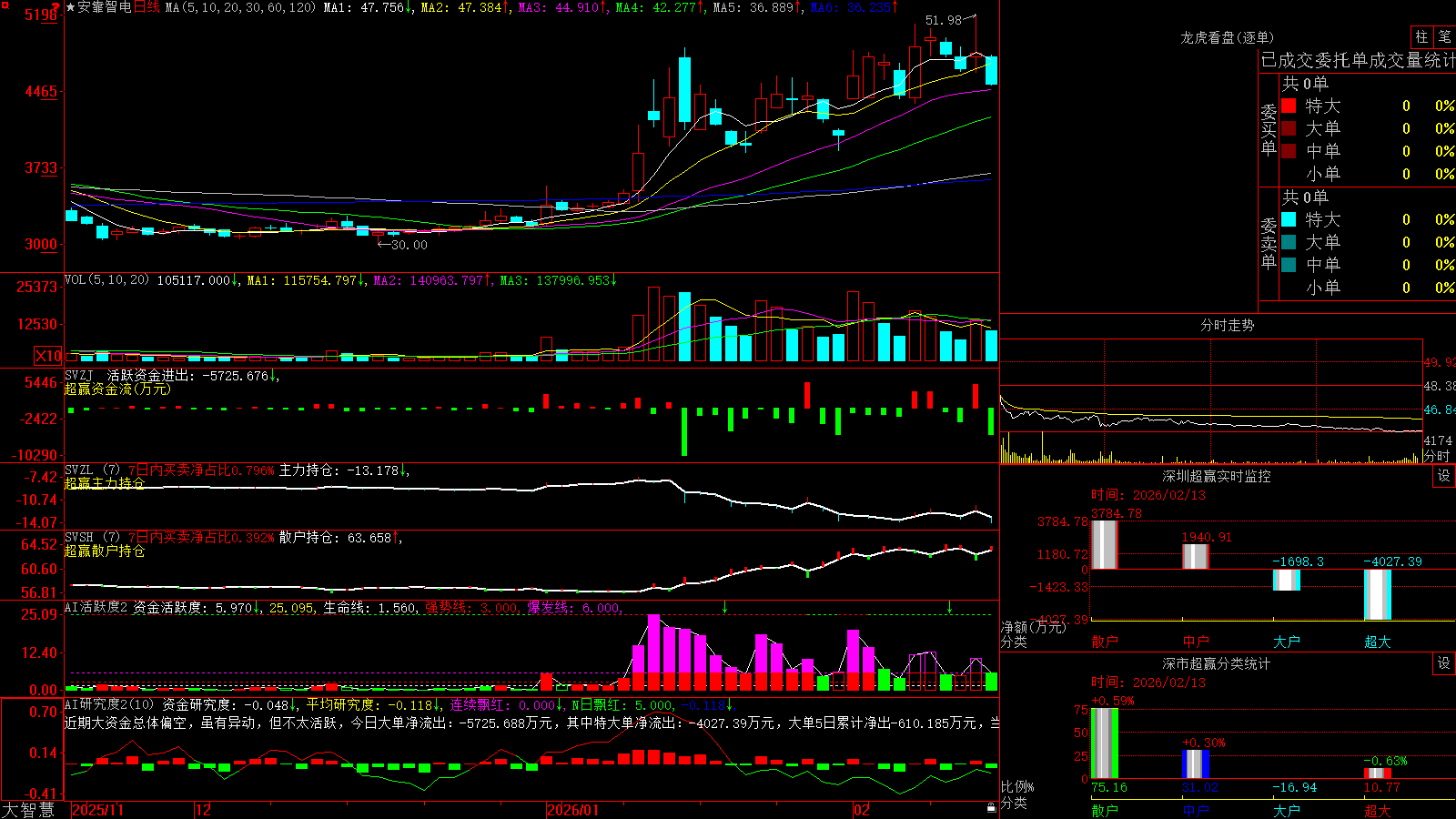Open 设 settings for 深圳超赢实时监控

coord(1444,476)
